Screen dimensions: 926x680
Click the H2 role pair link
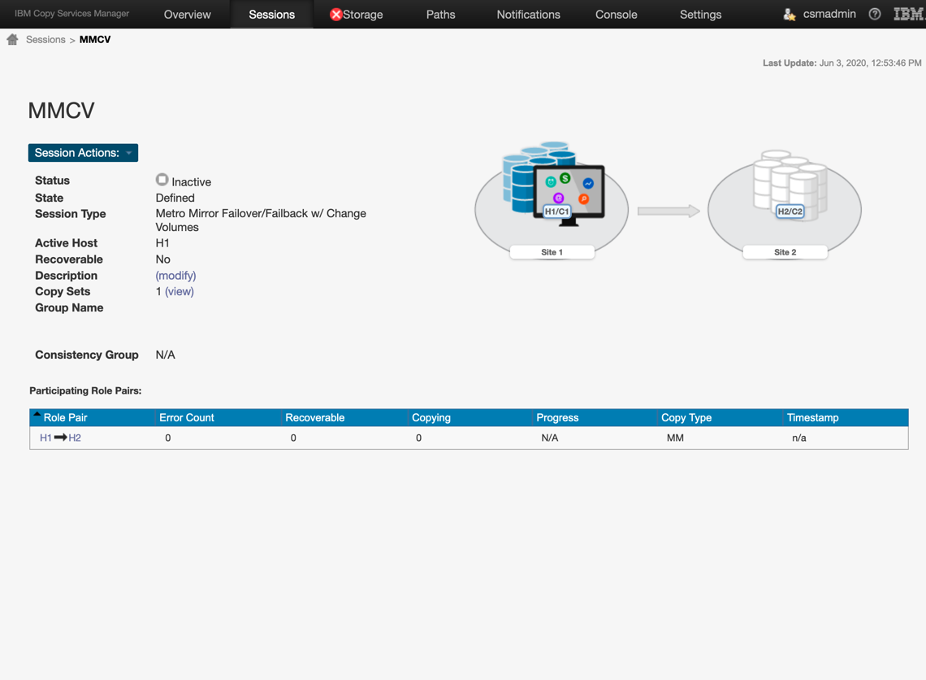pos(75,438)
